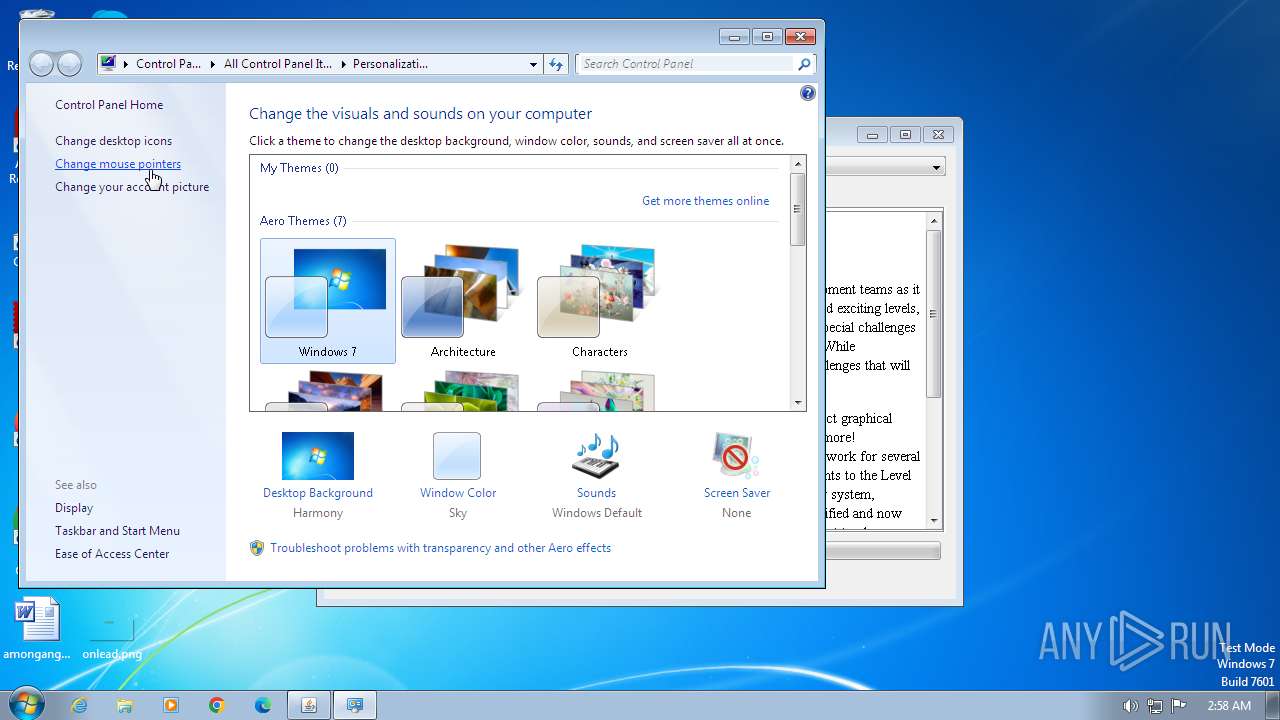Open the Windows Start button

pyautogui.click(x=25, y=705)
